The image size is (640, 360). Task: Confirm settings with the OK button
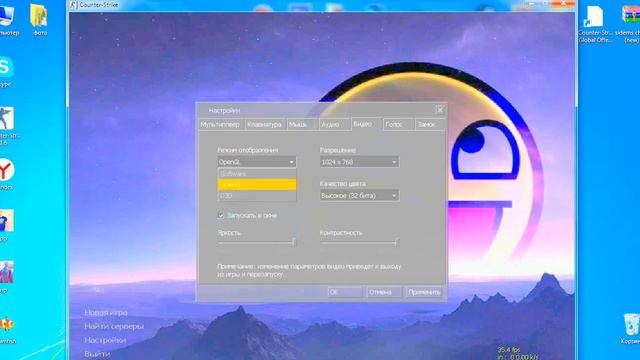(345, 292)
